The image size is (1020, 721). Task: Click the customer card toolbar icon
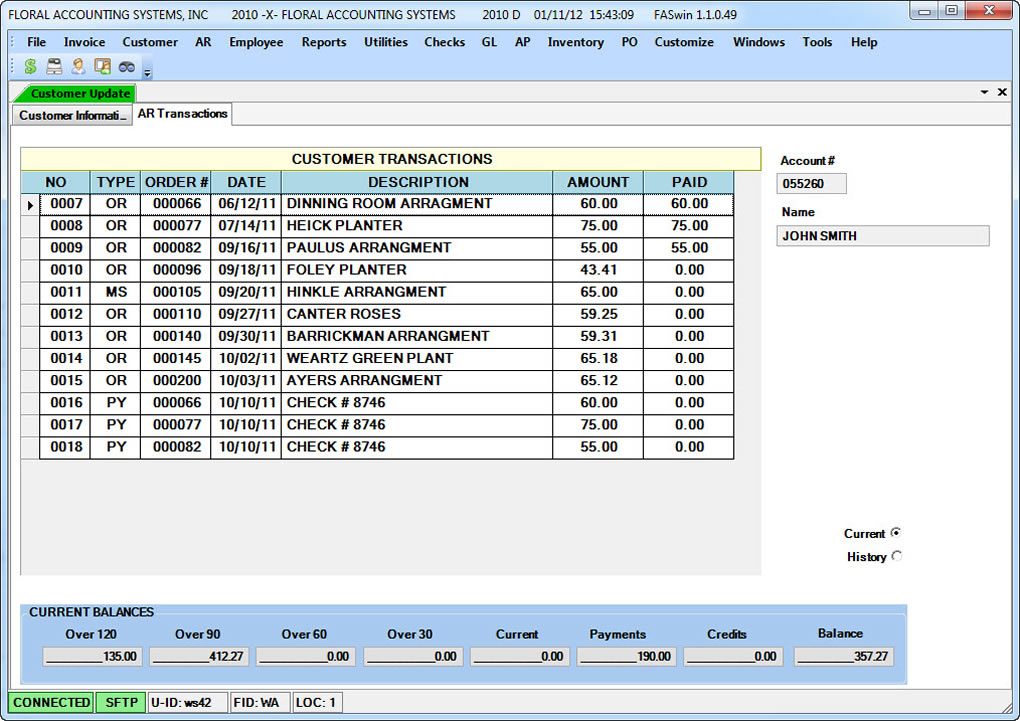[x=102, y=67]
